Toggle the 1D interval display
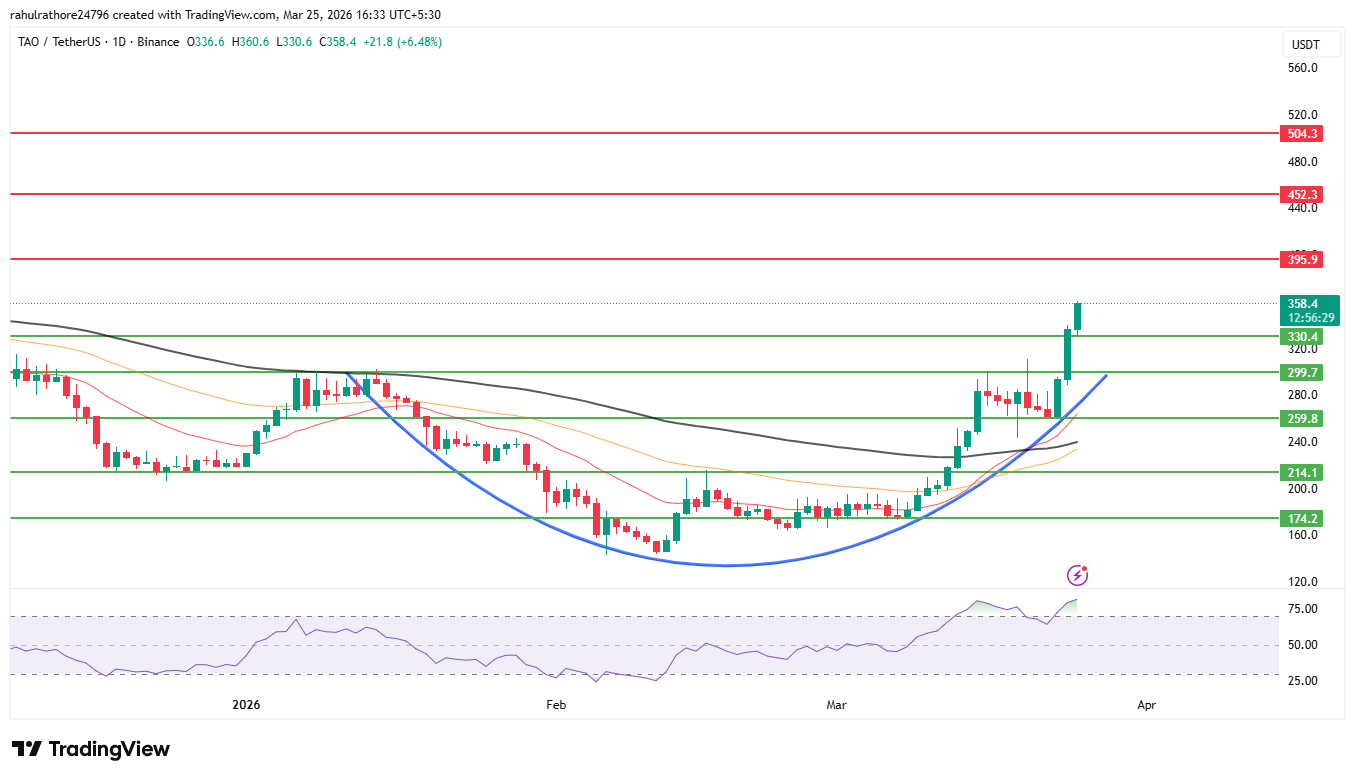Image resolution: width=1355 pixels, height=779 pixels. click(x=120, y=42)
